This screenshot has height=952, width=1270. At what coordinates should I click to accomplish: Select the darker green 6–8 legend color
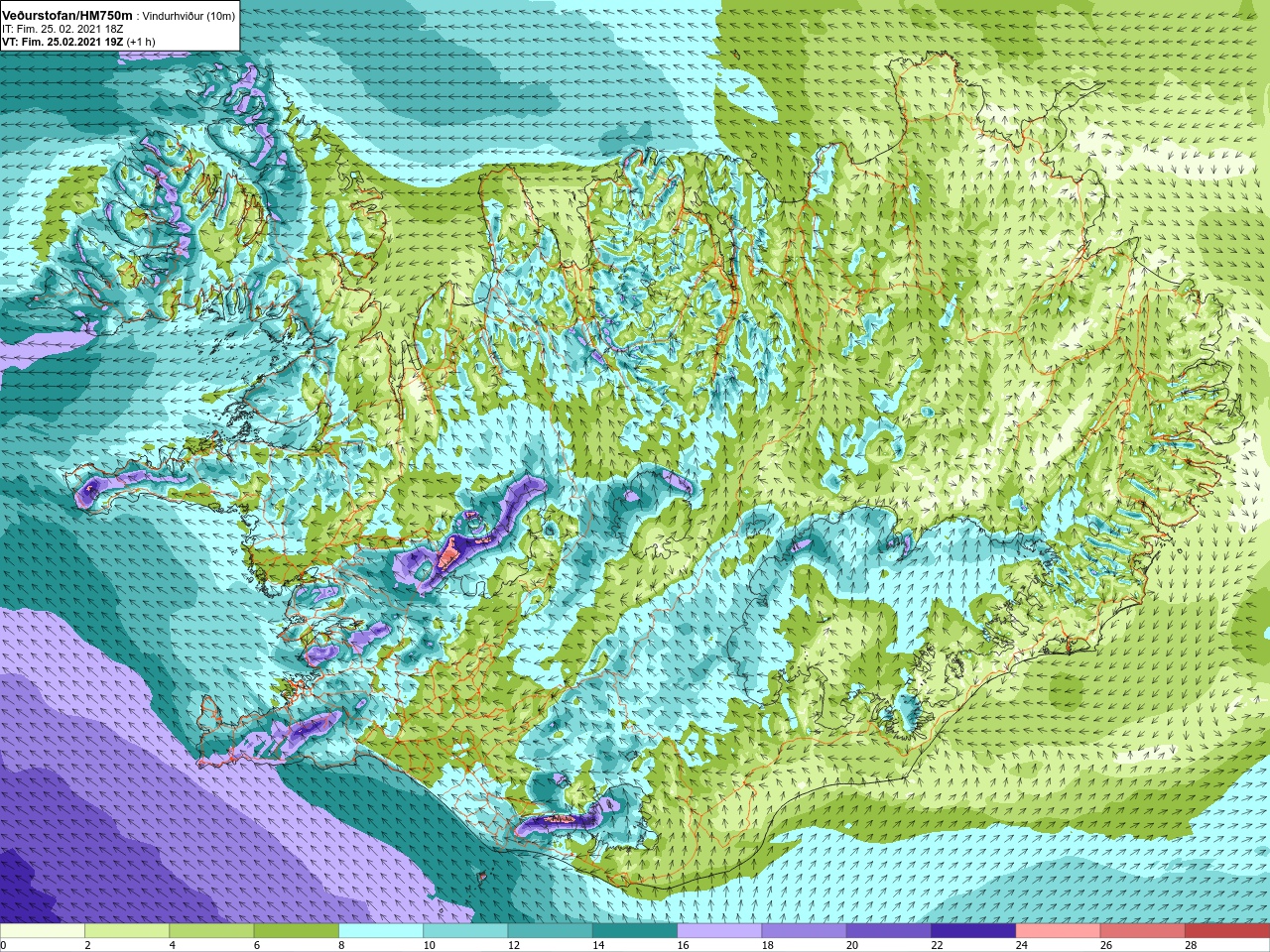pyautogui.click(x=296, y=931)
